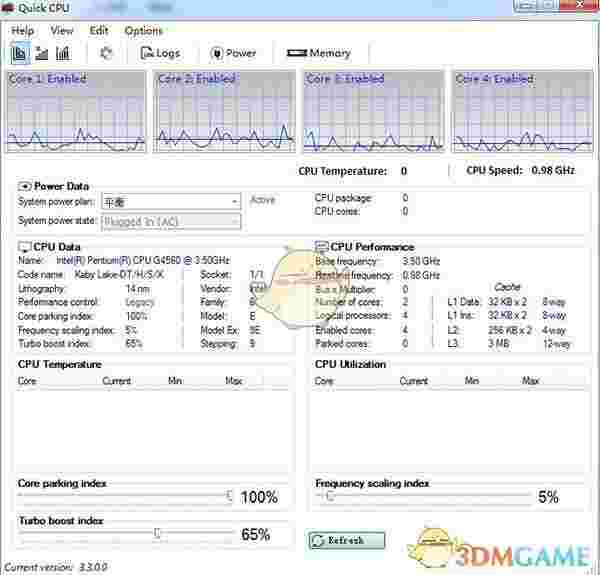
Task: Click the Legacy performance control link
Action: pos(140,302)
